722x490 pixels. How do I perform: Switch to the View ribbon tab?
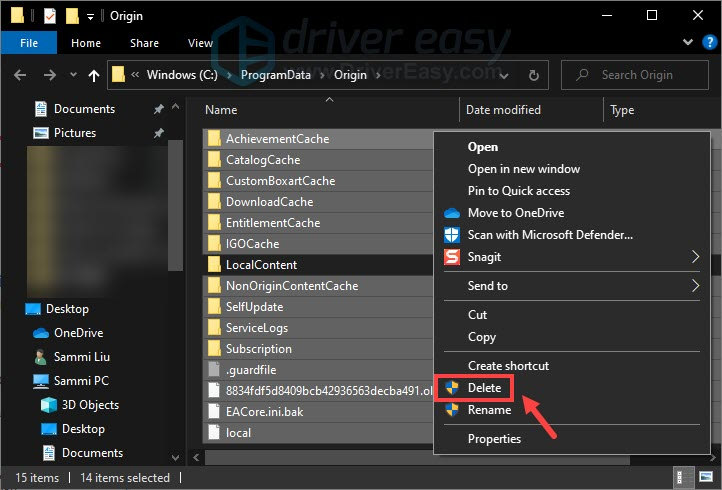pyautogui.click(x=200, y=43)
